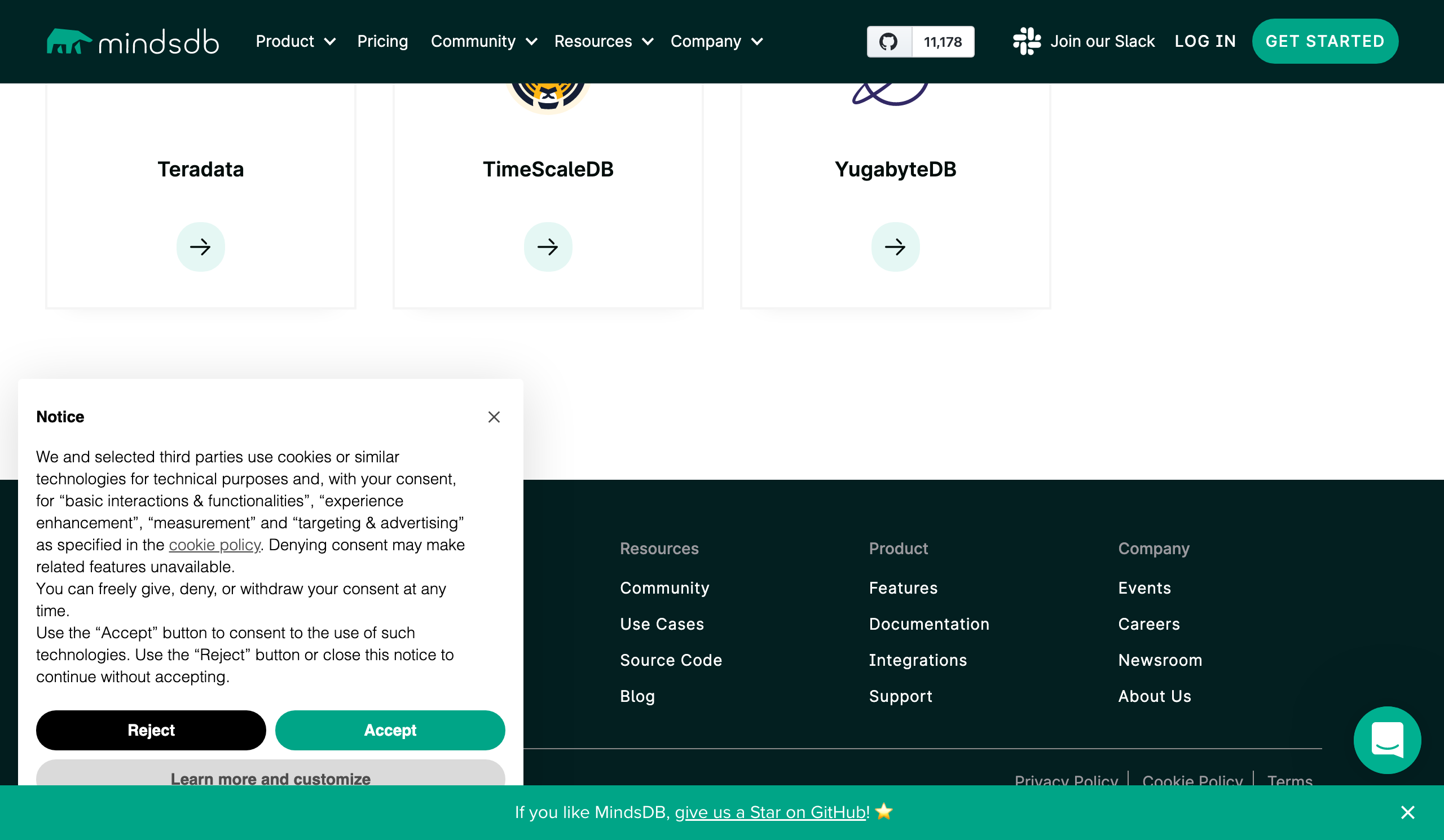1444x840 pixels.
Task: Click the MindsDB bear logo
Action: [x=69, y=41]
